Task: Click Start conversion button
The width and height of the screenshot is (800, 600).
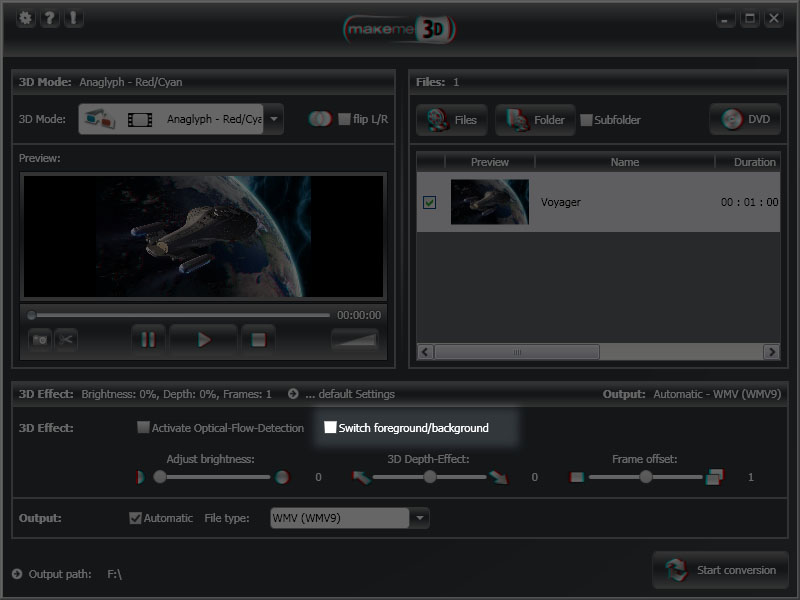Action: point(721,570)
